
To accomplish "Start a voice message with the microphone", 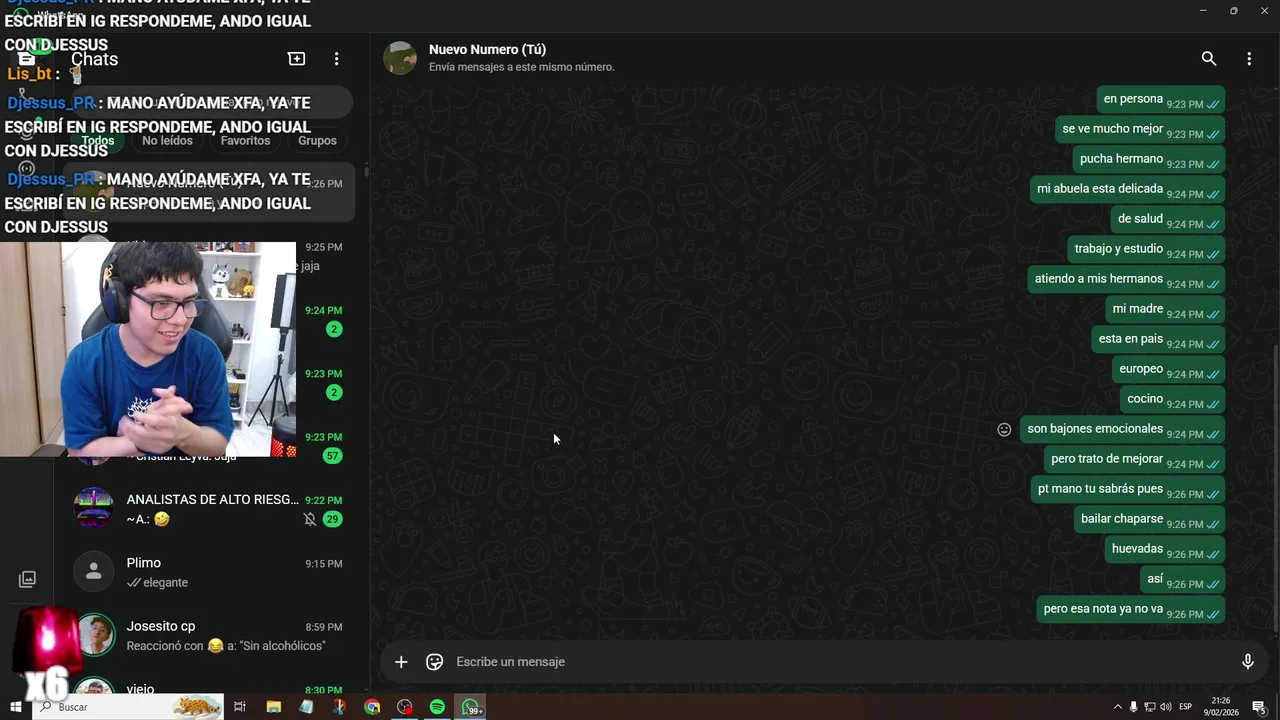I will tap(1247, 662).
